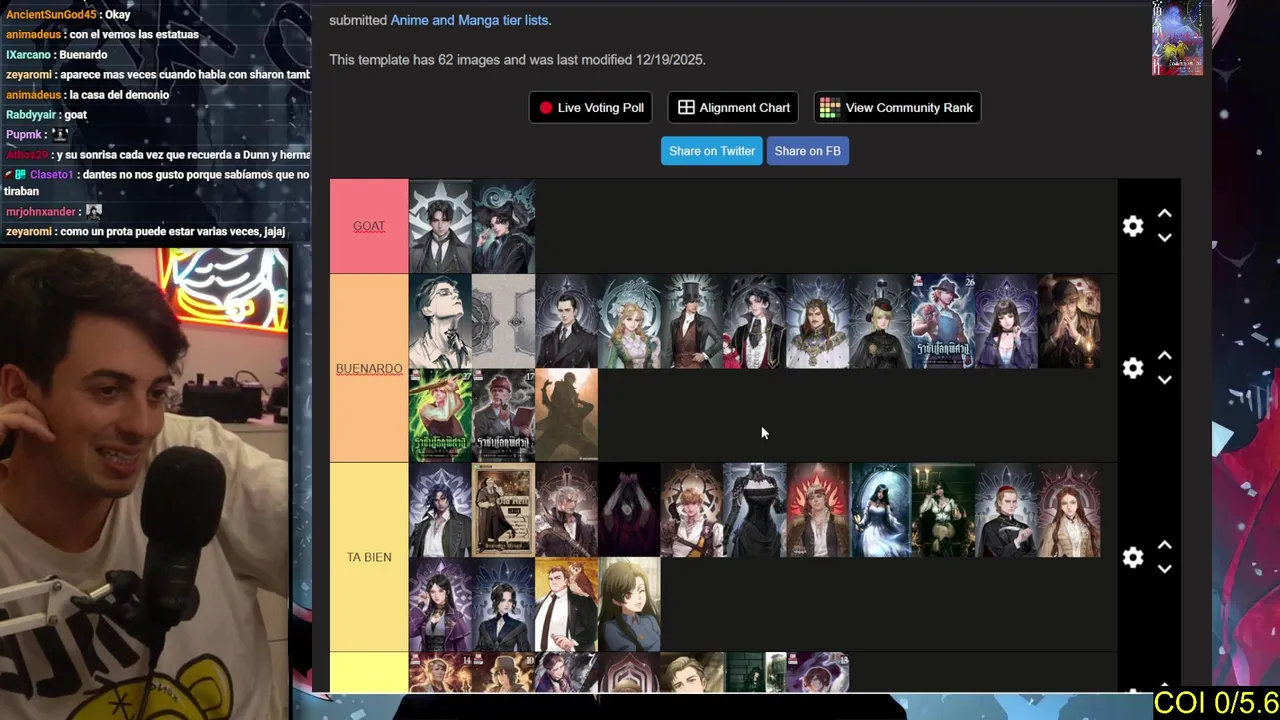Move BUENARDO tier up with arrow
Screen dimensions: 1280x720
point(1165,355)
